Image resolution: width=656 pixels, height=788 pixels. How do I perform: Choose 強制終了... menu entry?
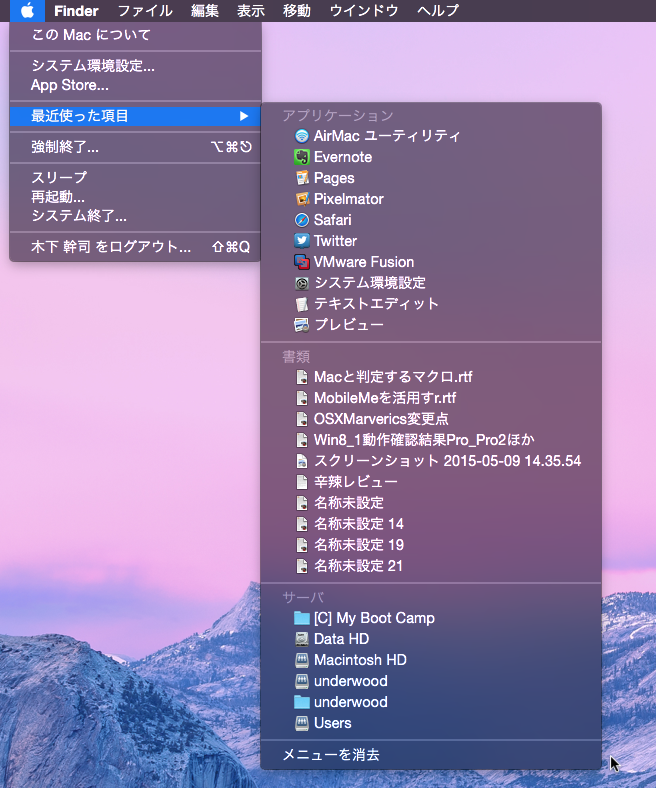click(x=135, y=147)
